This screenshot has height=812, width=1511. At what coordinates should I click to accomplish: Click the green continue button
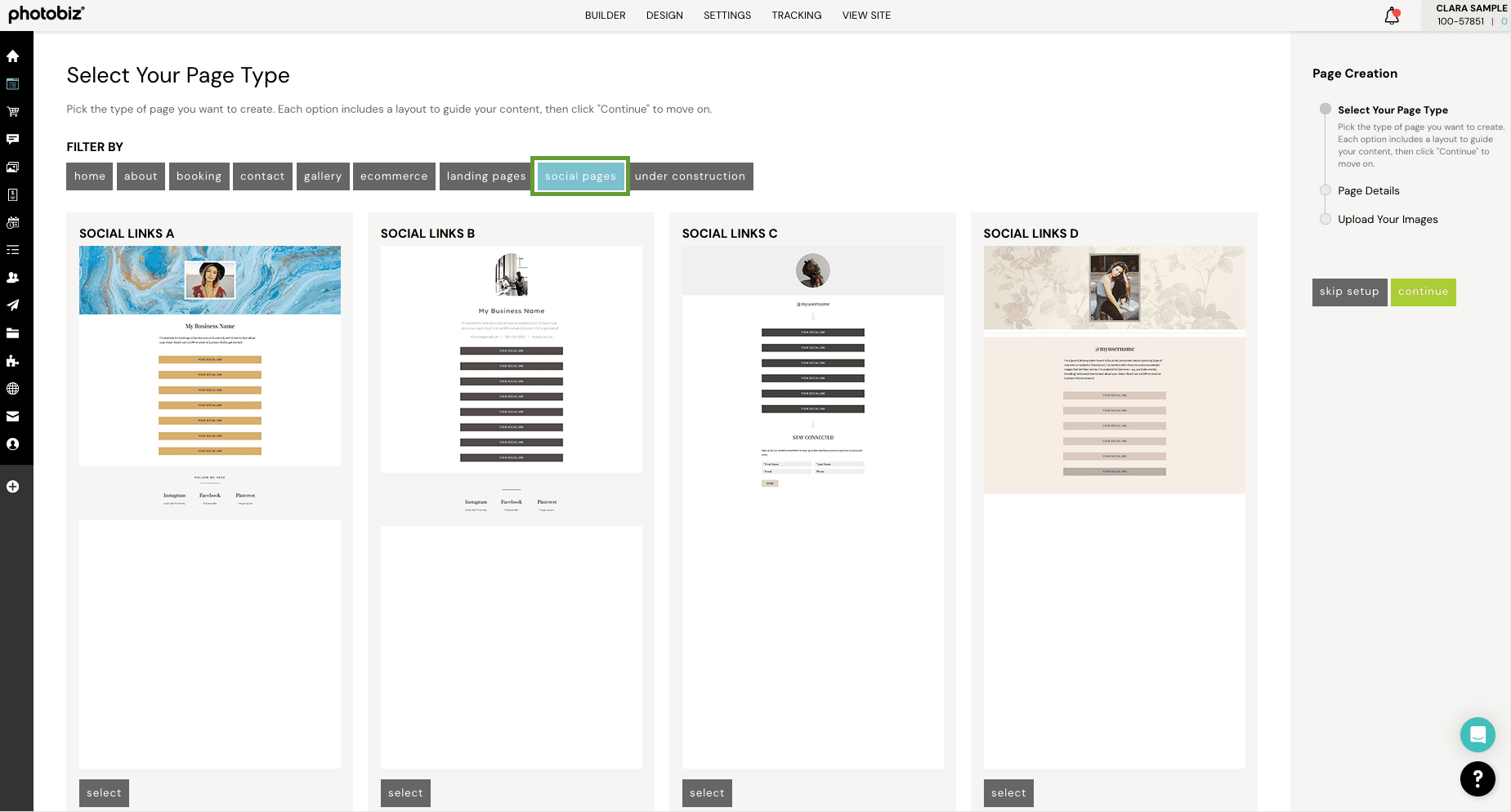1423,292
